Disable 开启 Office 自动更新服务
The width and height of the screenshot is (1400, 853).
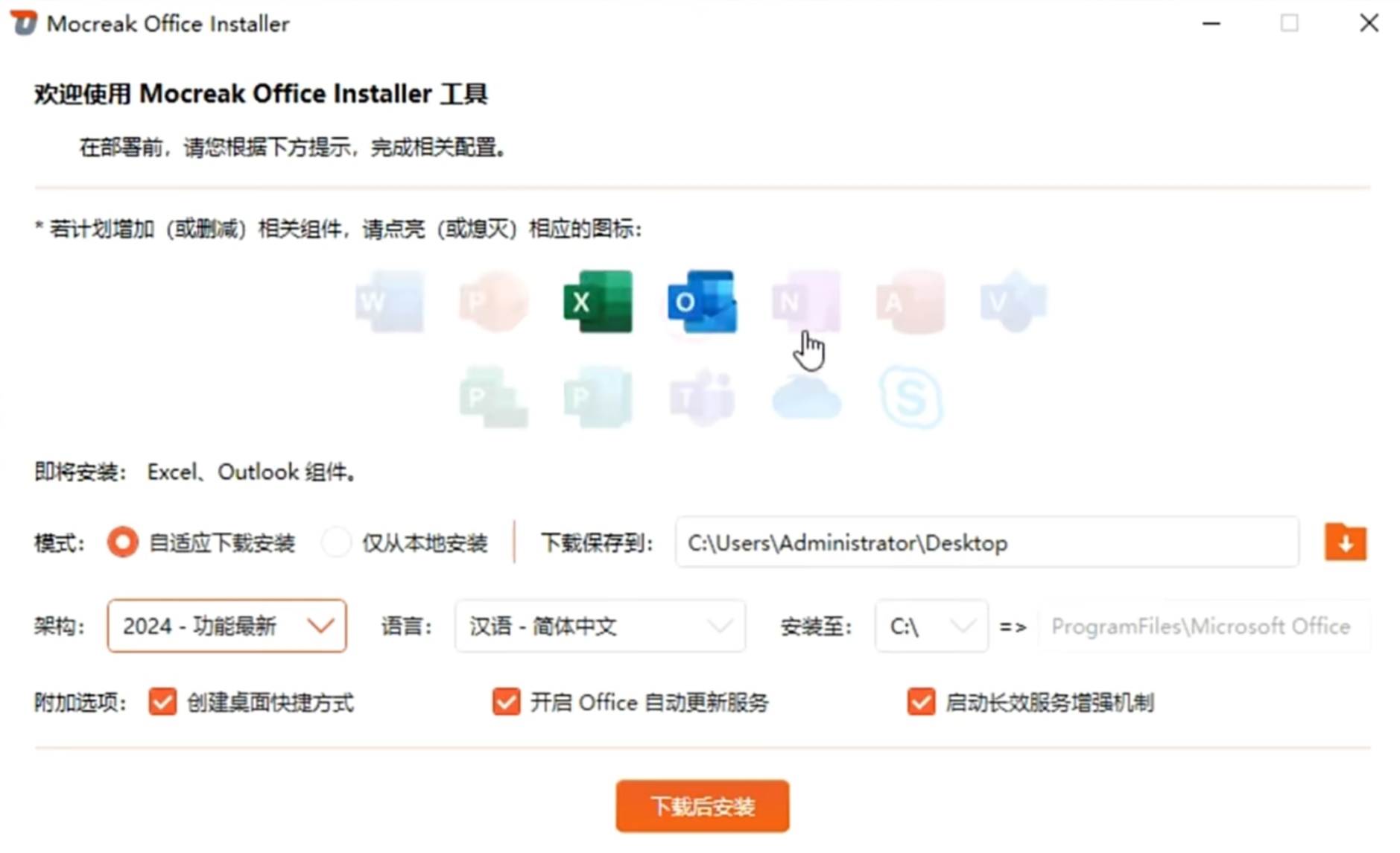pyautogui.click(x=506, y=702)
